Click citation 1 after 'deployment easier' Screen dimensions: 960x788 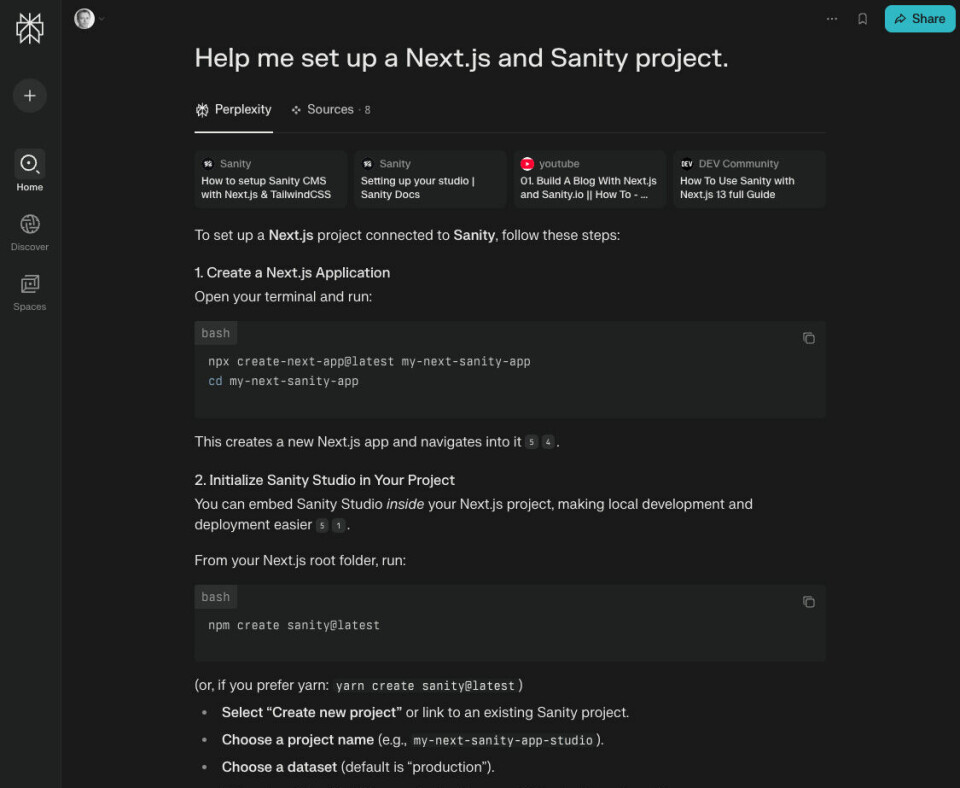pyautogui.click(x=339, y=525)
